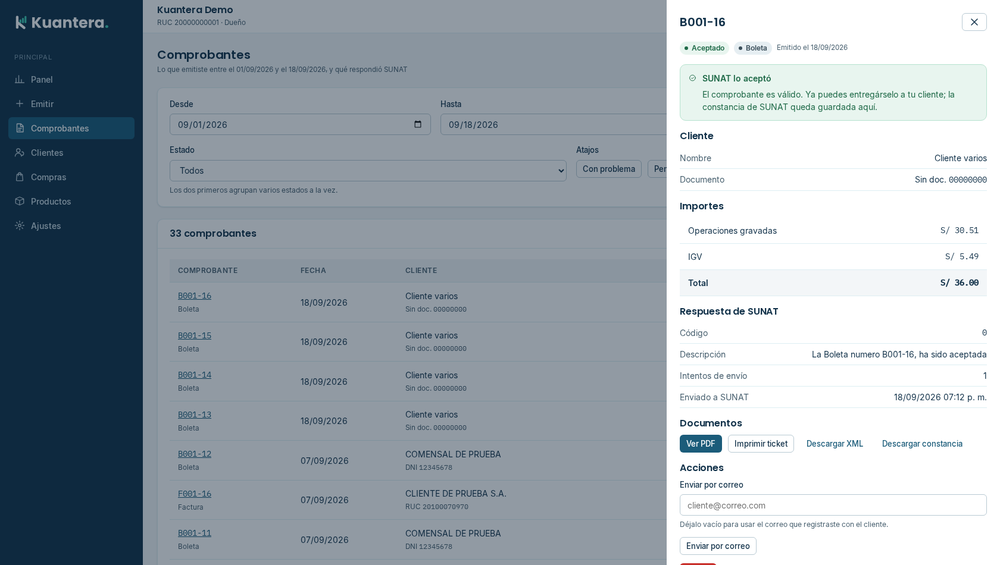Click the email field cliente@correo.com
This screenshot has height=565, width=1000.
(x=833, y=505)
